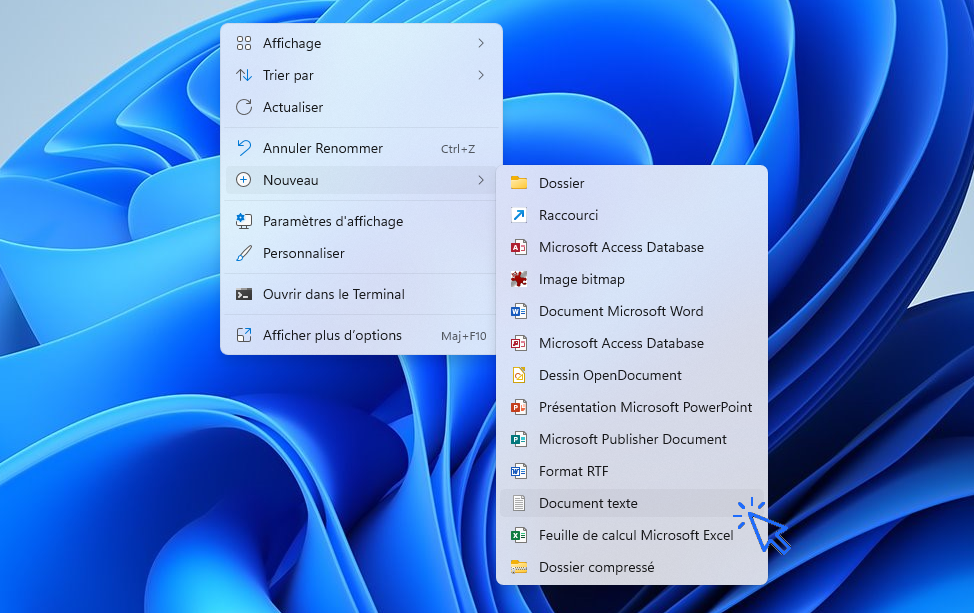Open the Trier par menu entry

click(361, 75)
